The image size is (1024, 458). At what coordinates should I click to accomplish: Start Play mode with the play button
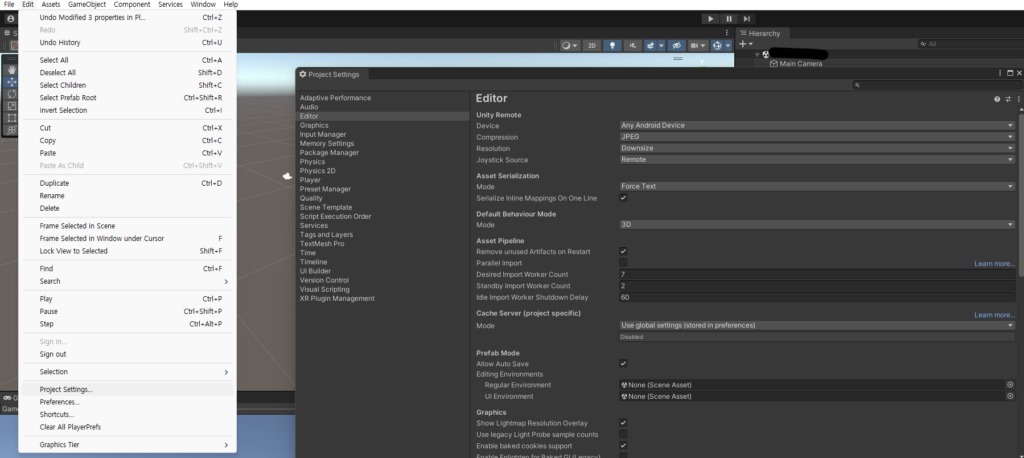pyautogui.click(x=711, y=19)
